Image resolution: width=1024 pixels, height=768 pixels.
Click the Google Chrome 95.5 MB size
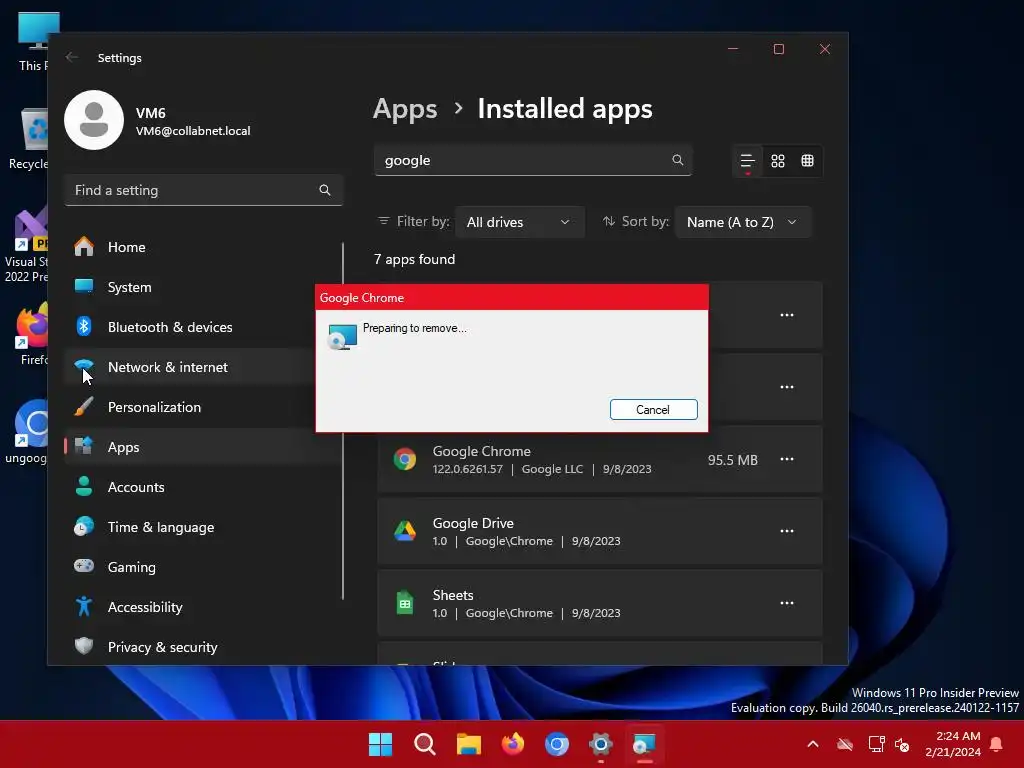[733, 460]
